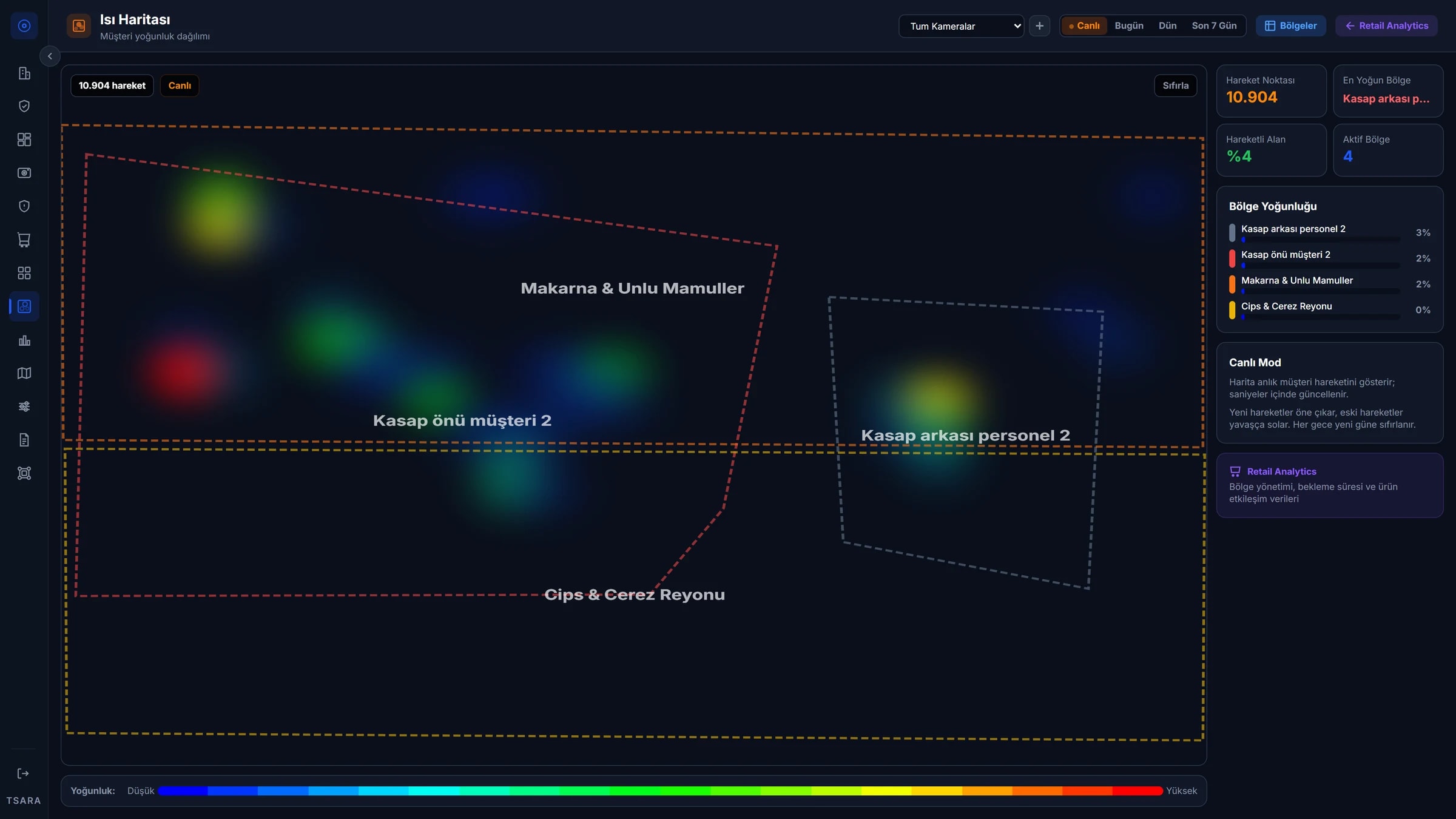Image resolution: width=1456 pixels, height=819 pixels.
Task: Click the Hareketli Alan stat card
Action: pyautogui.click(x=1271, y=150)
